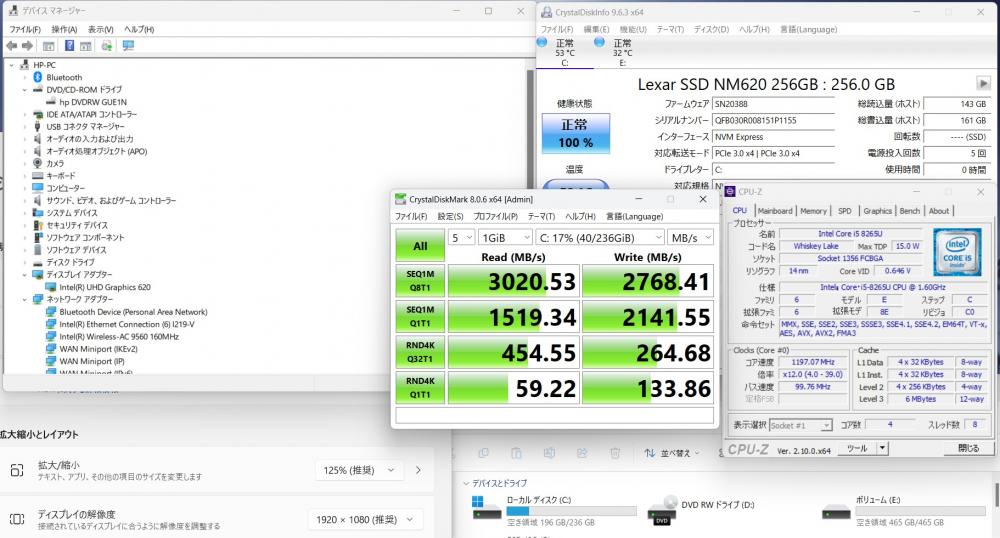Switch to the Graphics tab in CPU-Z
Image resolution: width=1000 pixels, height=538 pixels.
point(878,211)
